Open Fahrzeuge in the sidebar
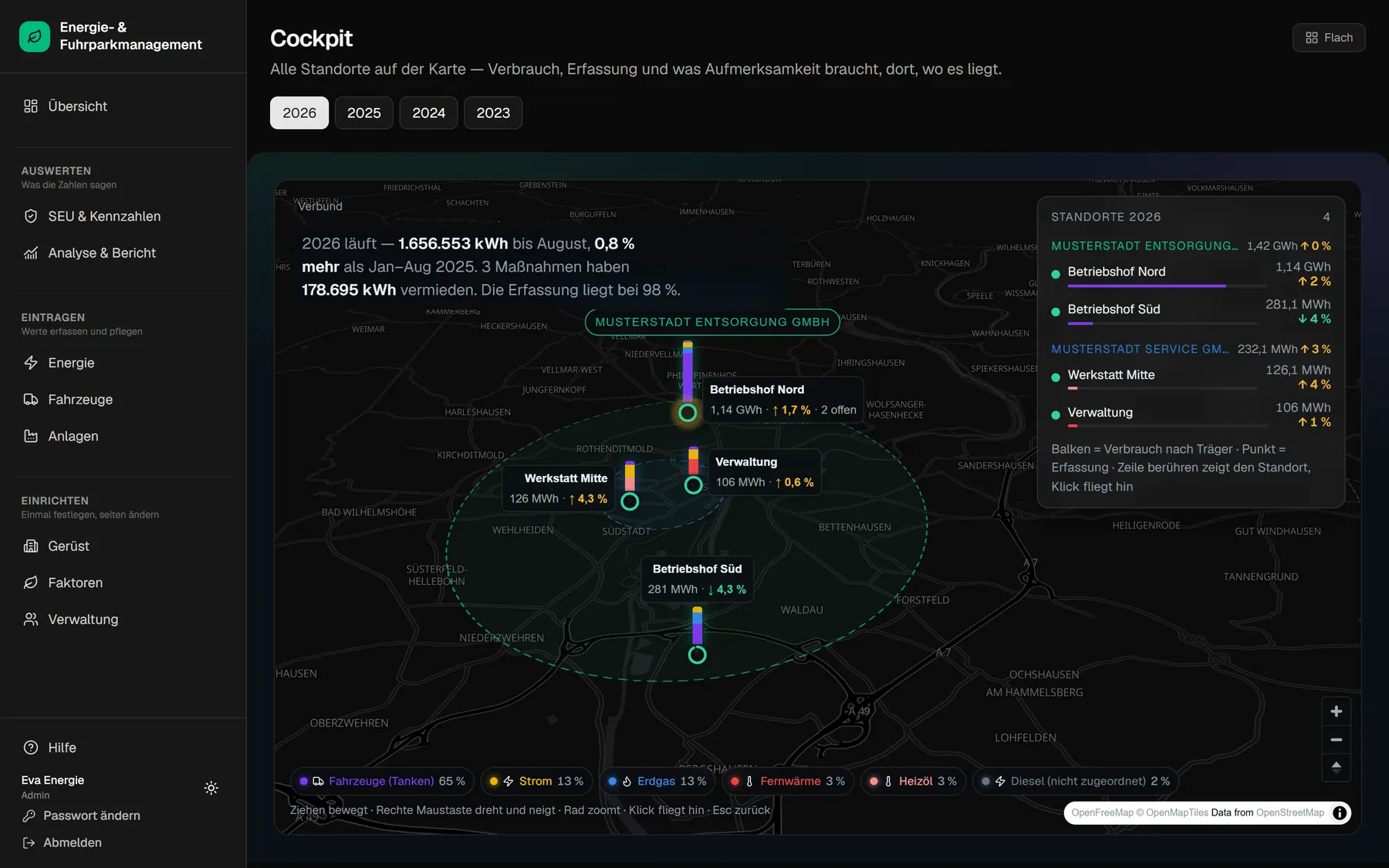This screenshot has height=868, width=1389. 123,400
